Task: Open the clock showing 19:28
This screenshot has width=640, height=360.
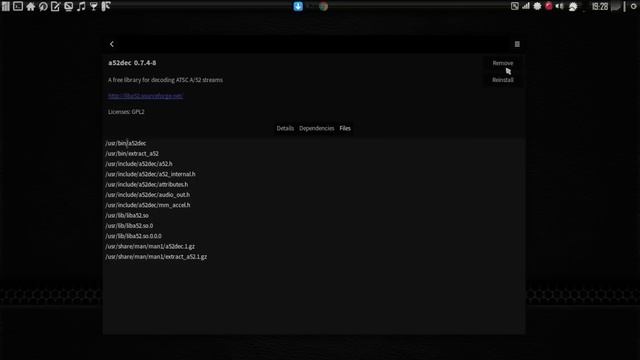Action: (600, 7)
